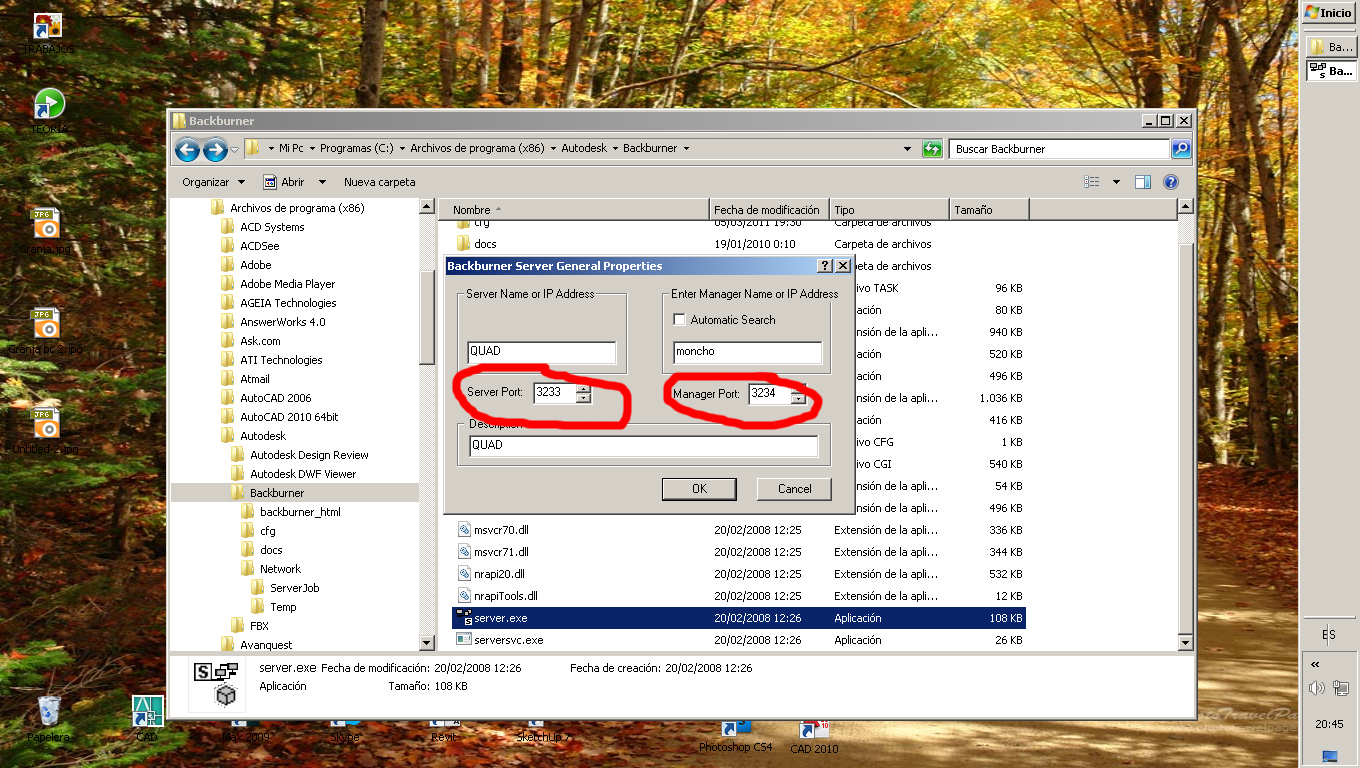Screen dimensions: 1360x768
Task: Select Autodesk DWF Viewer in folder tree
Action: (x=303, y=474)
